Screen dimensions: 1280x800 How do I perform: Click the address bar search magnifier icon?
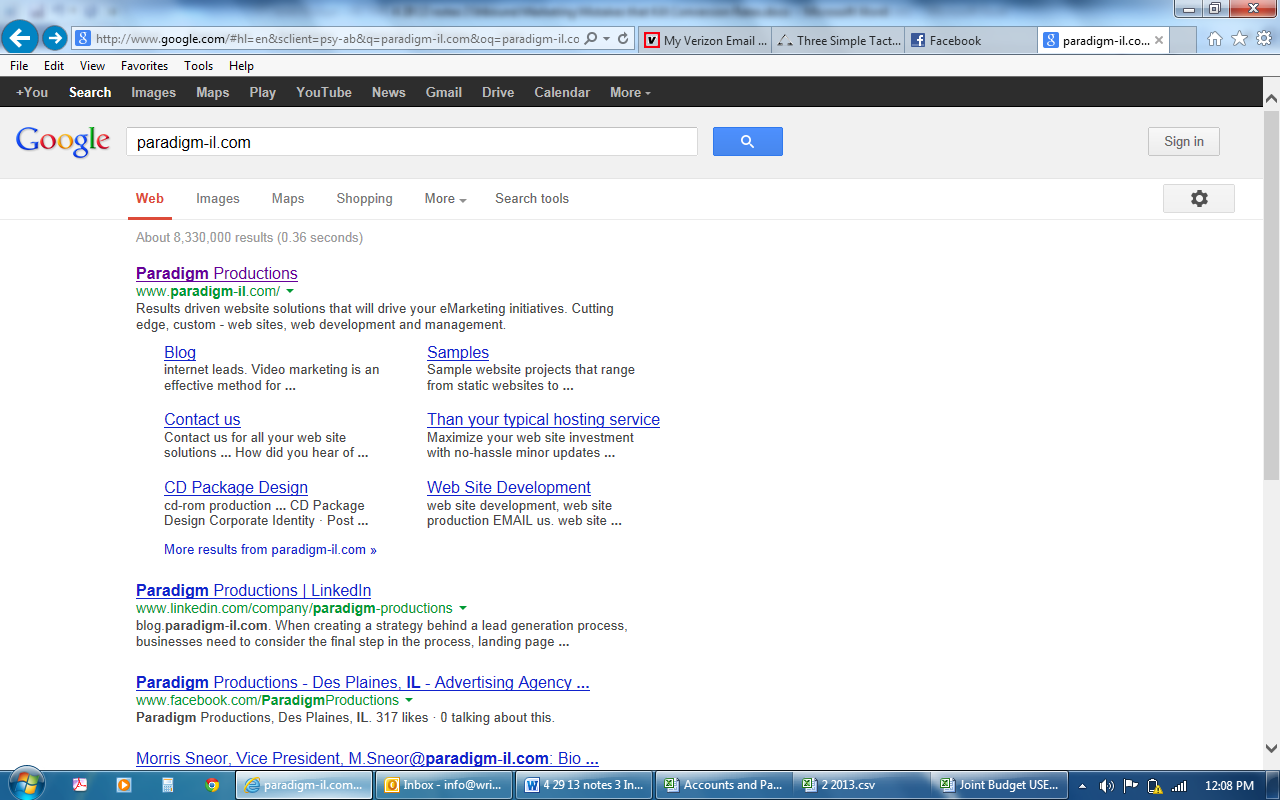pyautogui.click(x=591, y=39)
